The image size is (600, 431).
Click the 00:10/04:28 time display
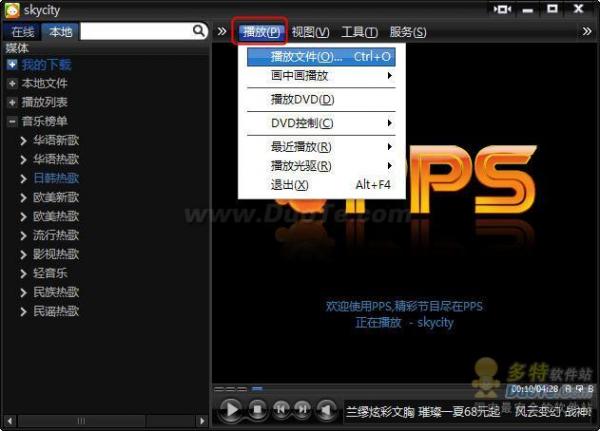535,389
